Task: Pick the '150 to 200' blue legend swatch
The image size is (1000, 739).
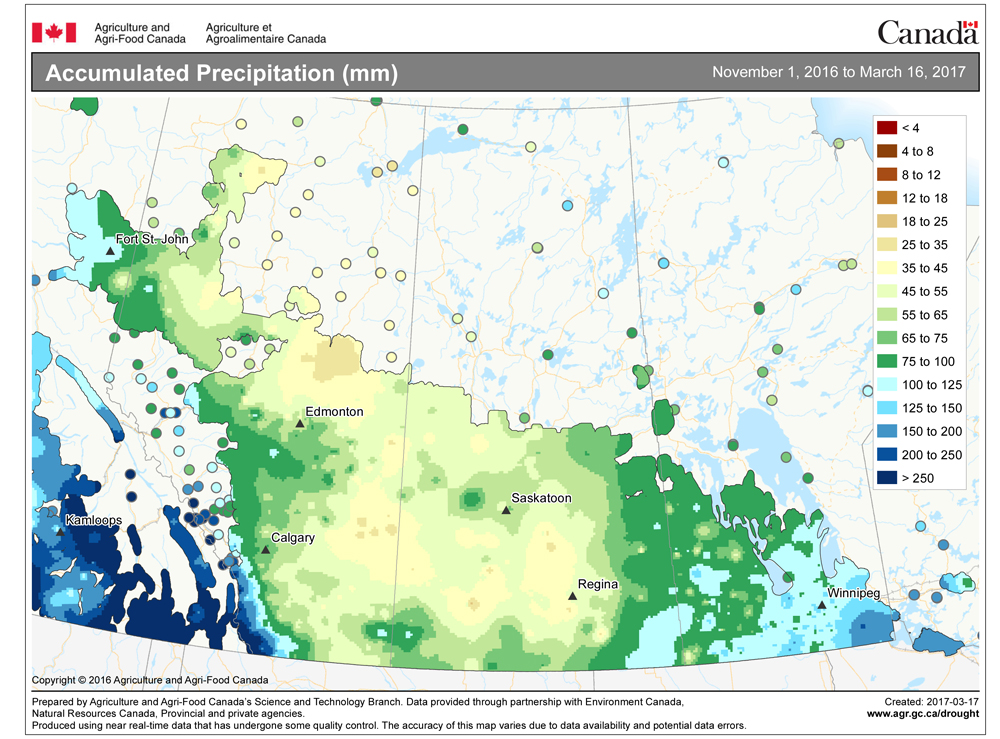Action: click(x=885, y=432)
